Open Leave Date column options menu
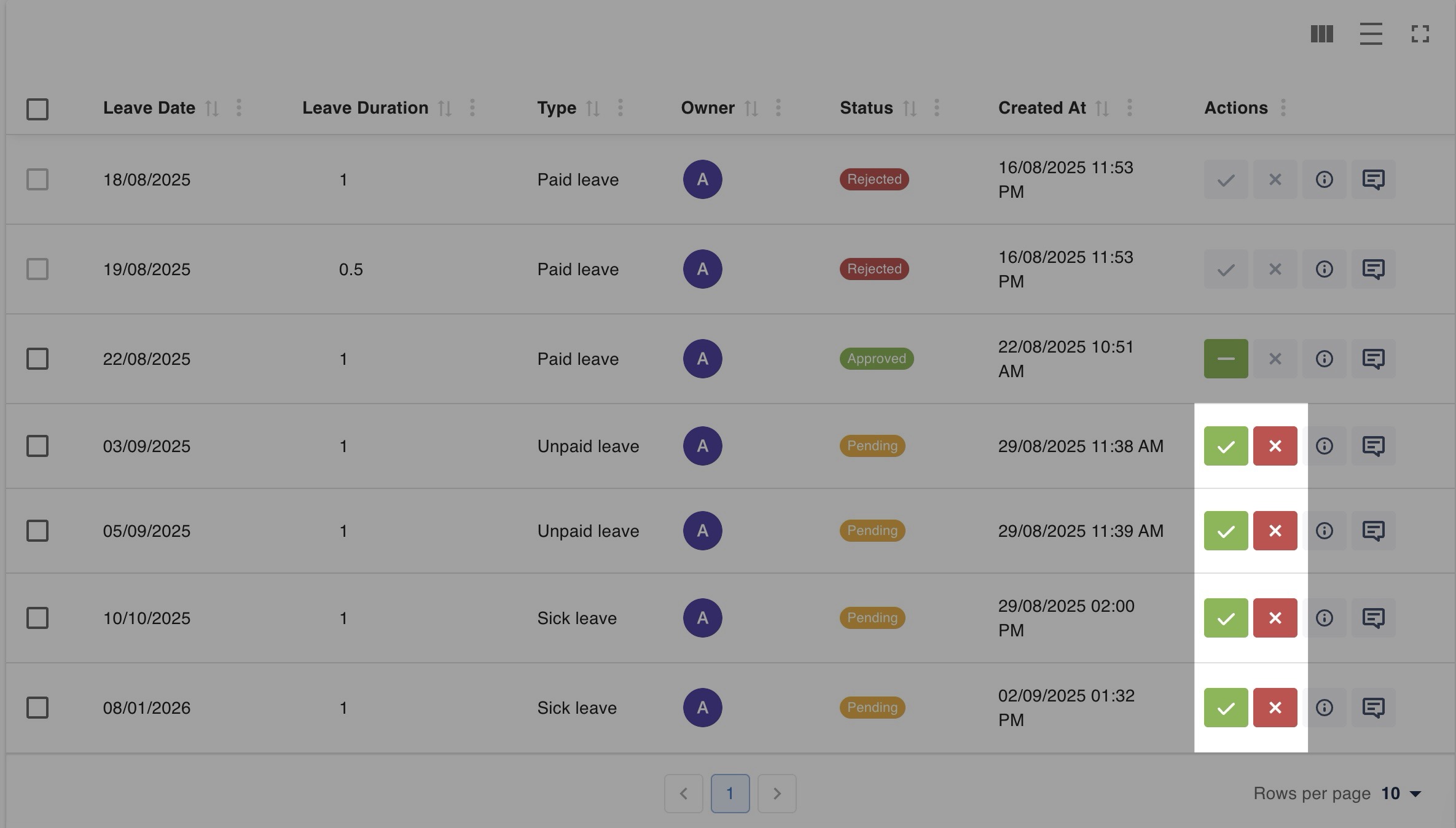This screenshot has width=1456, height=828. pyautogui.click(x=239, y=108)
